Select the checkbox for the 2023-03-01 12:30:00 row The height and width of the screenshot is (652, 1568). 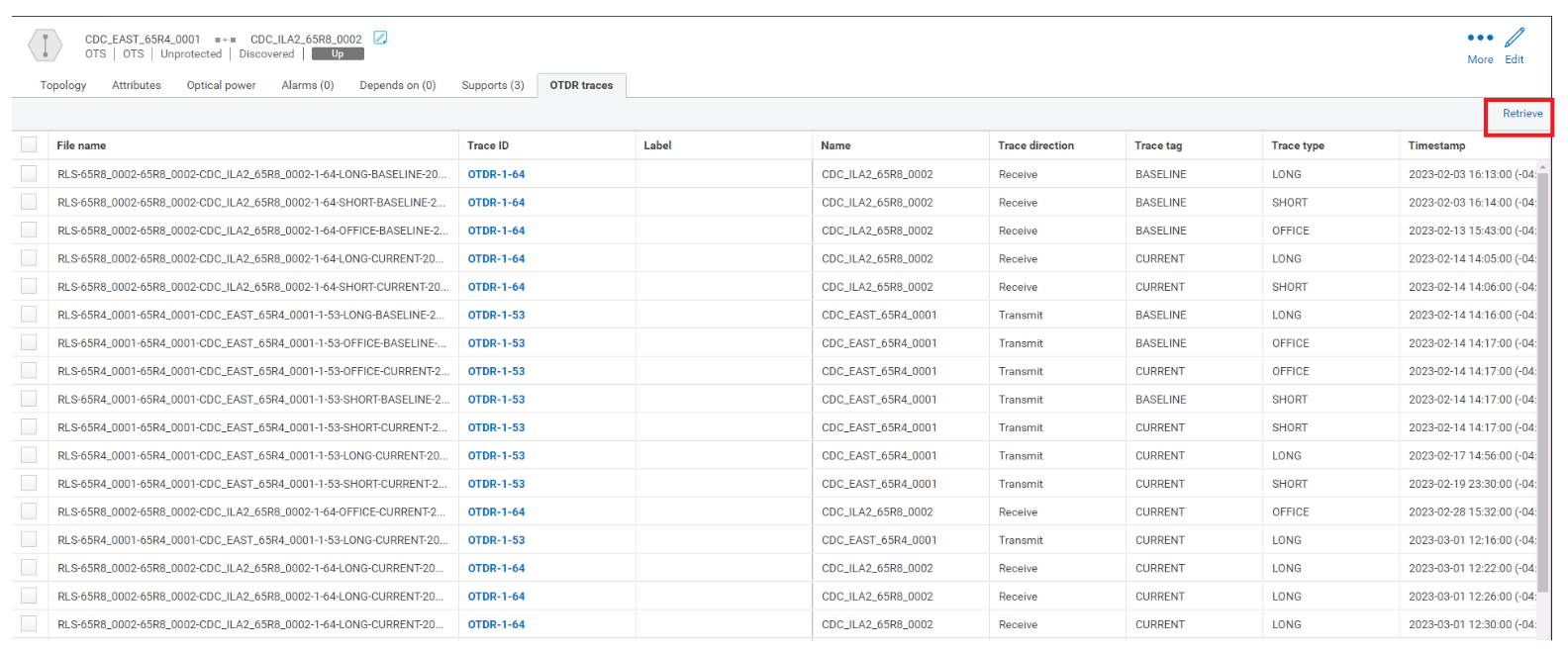29,624
